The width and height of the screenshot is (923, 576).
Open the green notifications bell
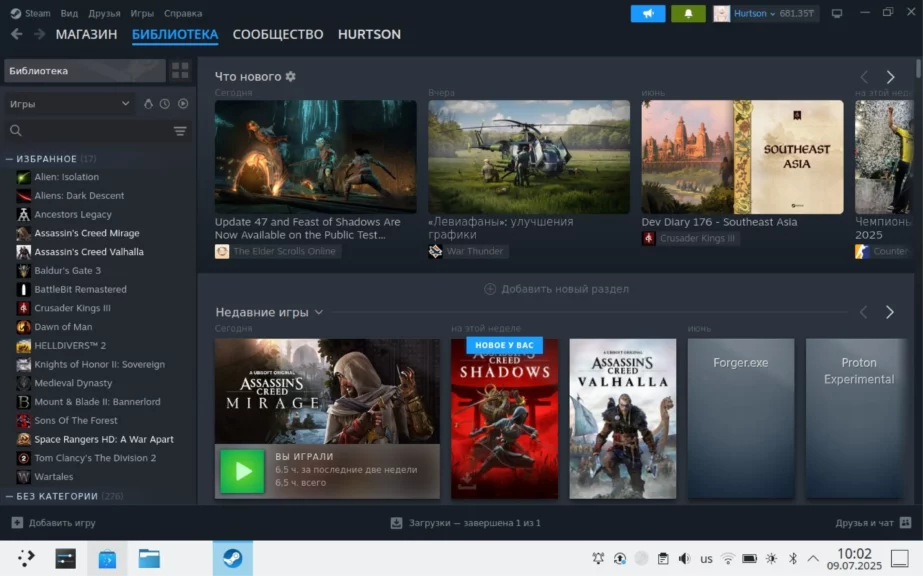coord(688,13)
